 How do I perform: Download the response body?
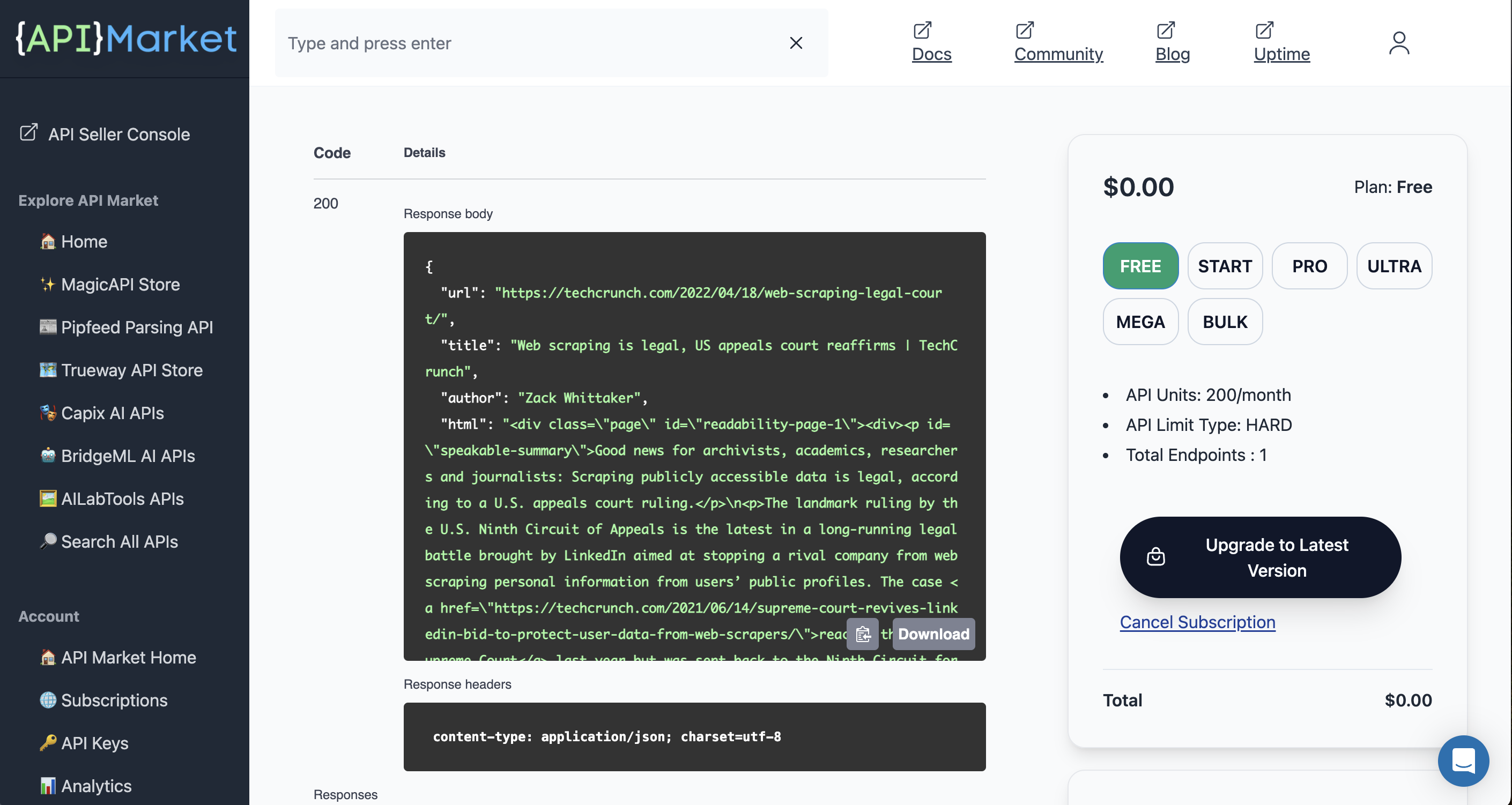tap(933, 633)
